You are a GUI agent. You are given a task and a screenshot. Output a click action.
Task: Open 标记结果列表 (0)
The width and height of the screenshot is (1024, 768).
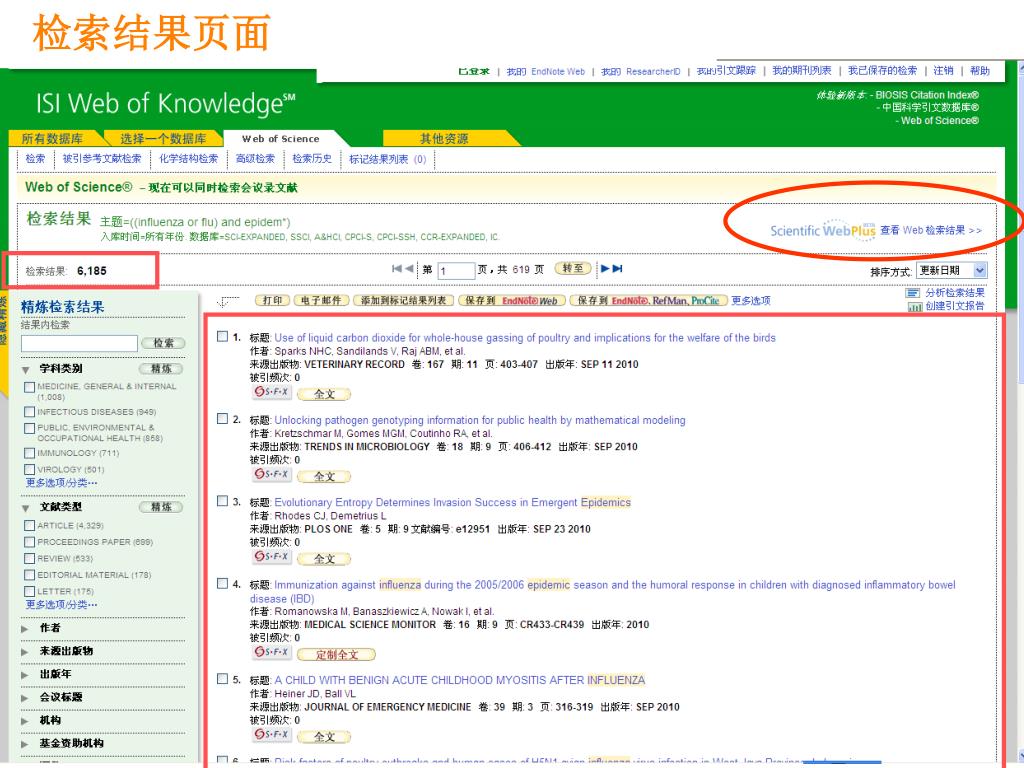pos(388,159)
